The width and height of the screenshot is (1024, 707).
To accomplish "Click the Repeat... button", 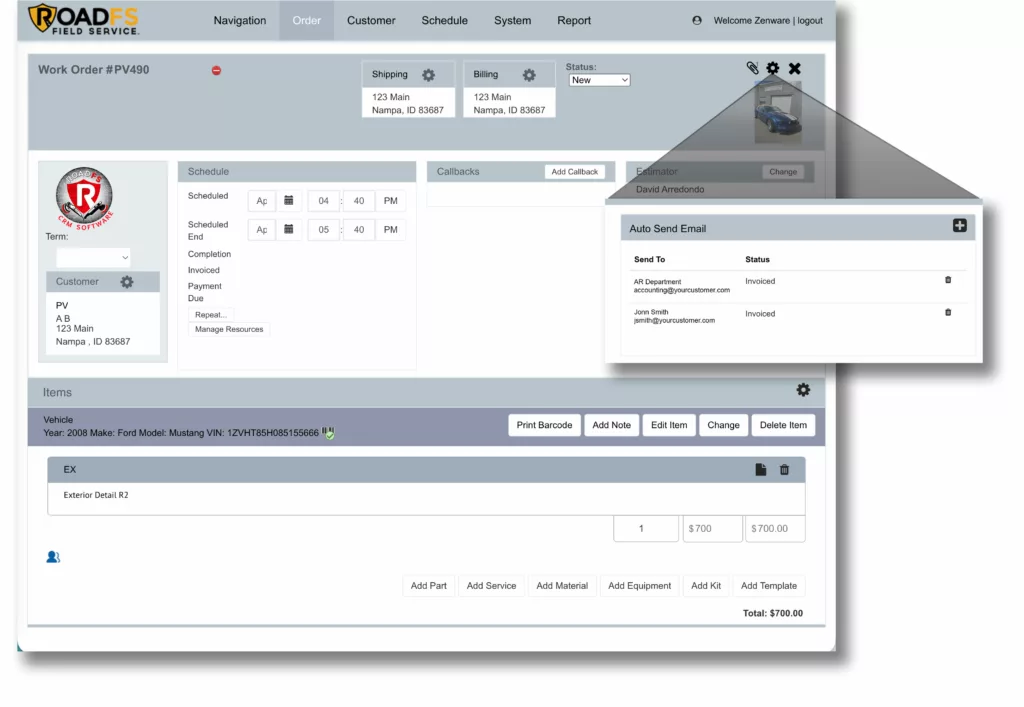I will tap(210, 315).
